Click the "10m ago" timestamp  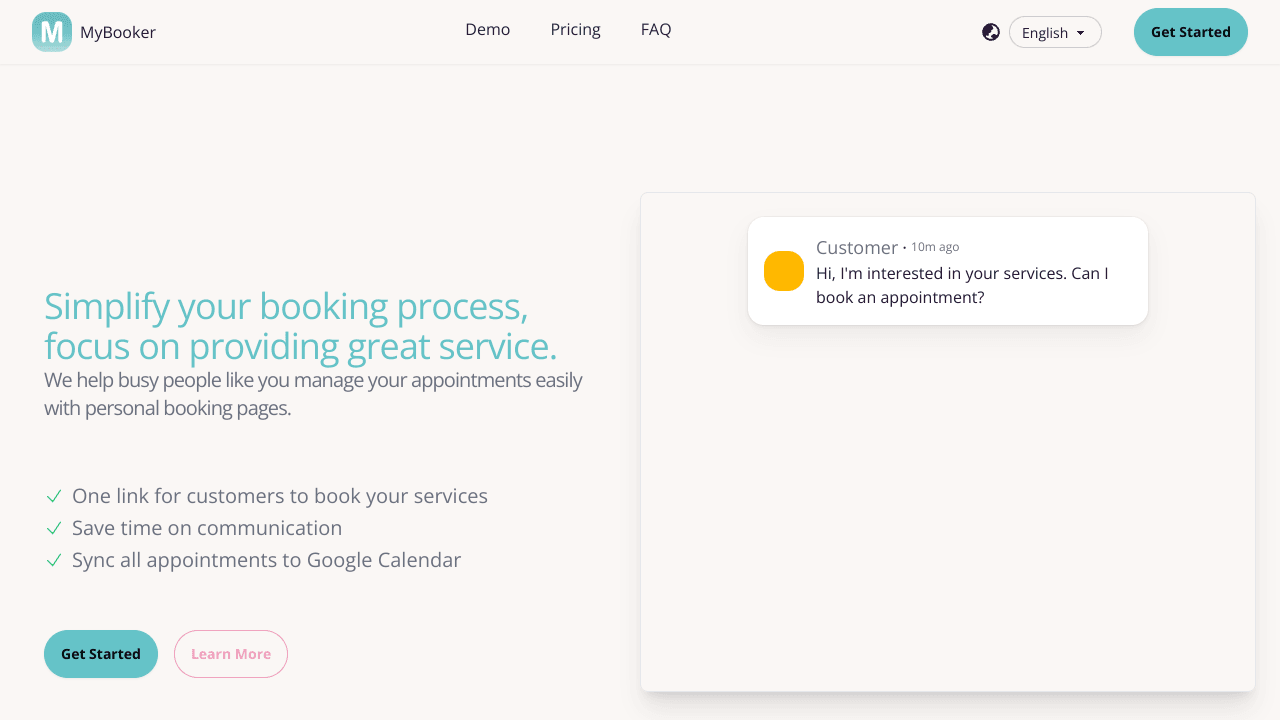point(935,247)
